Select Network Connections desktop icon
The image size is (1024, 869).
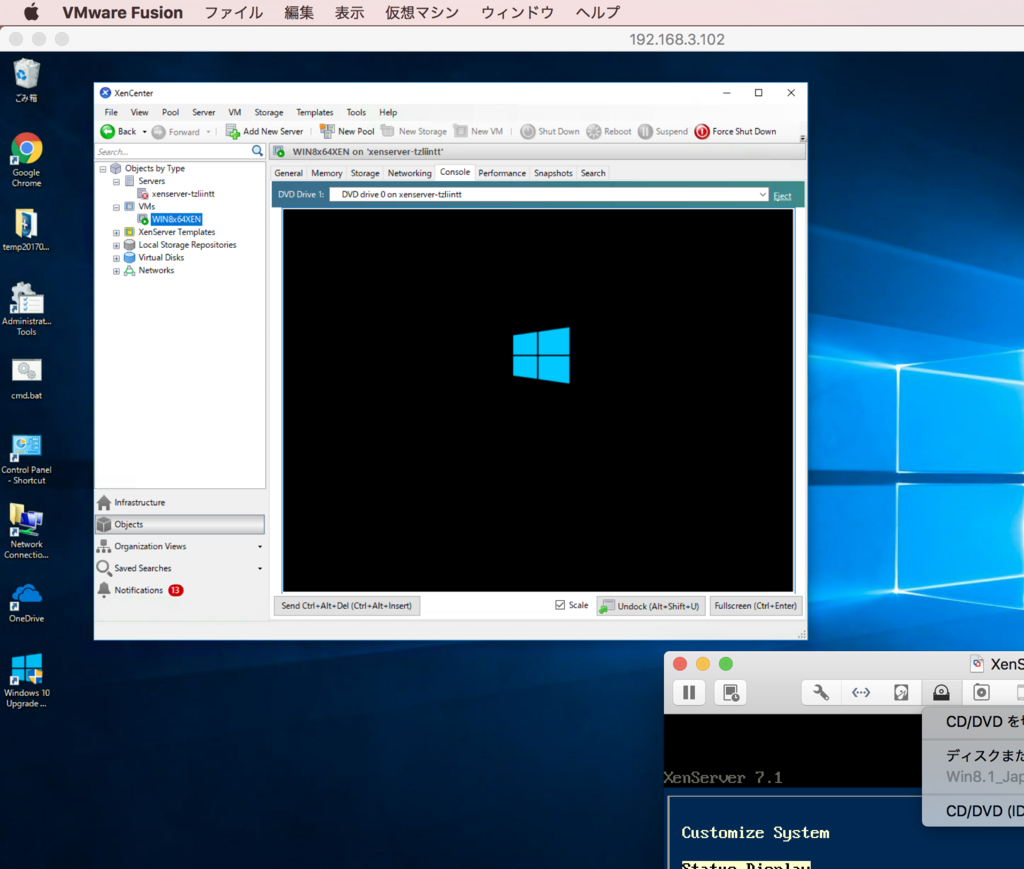tap(26, 531)
